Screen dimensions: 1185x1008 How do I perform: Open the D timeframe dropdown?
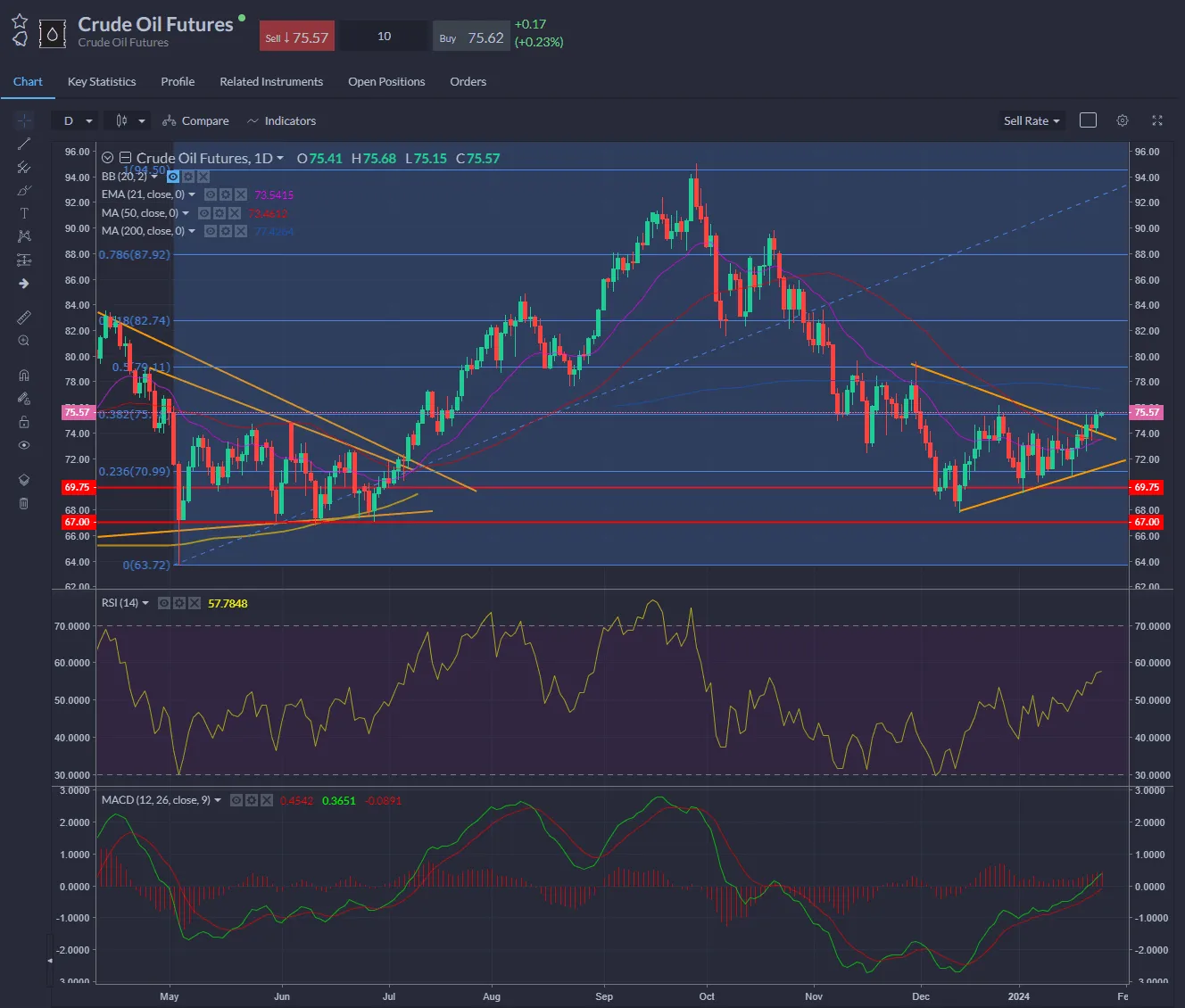tap(76, 120)
